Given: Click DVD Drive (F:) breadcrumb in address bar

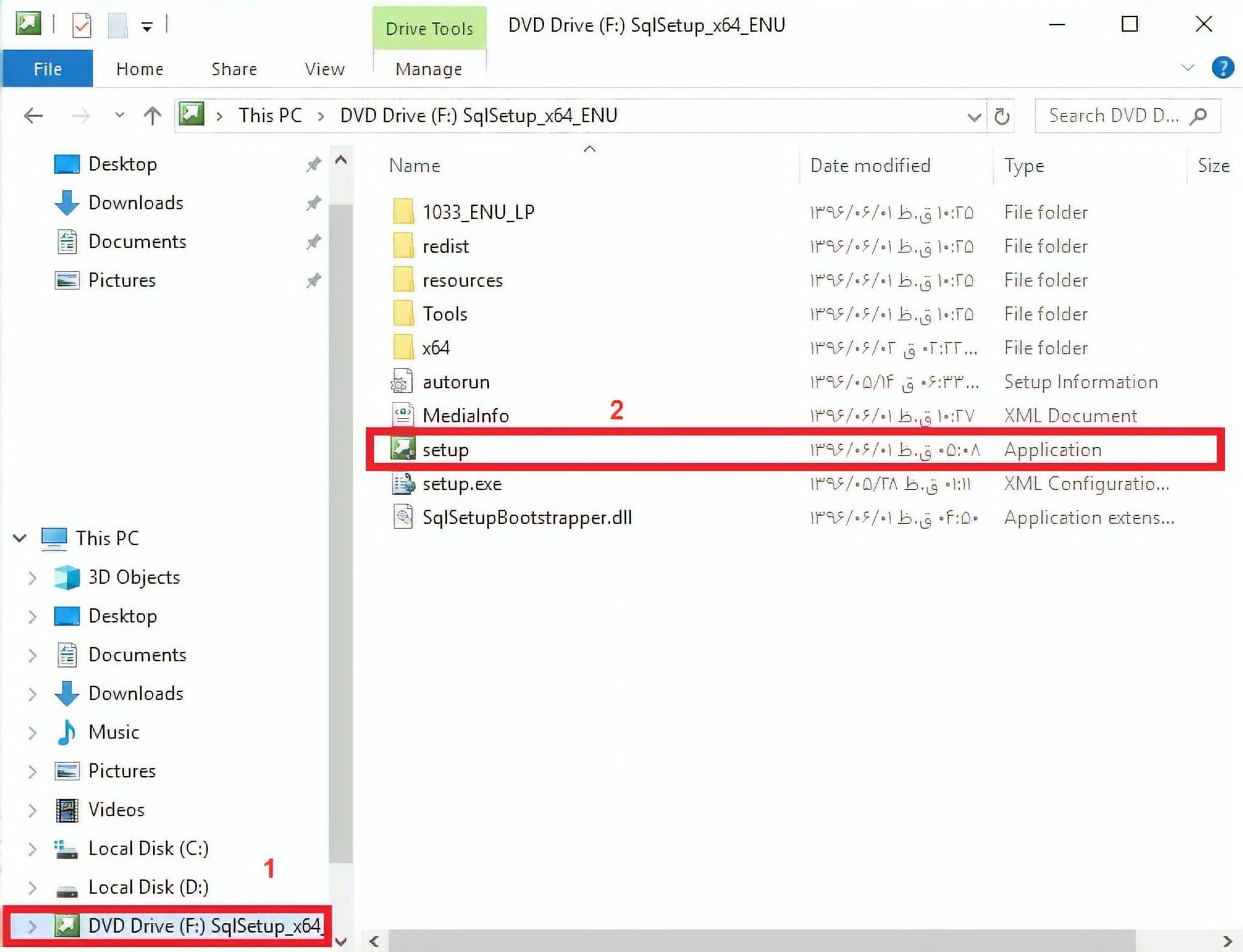Looking at the screenshot, I should pos(478,115).
